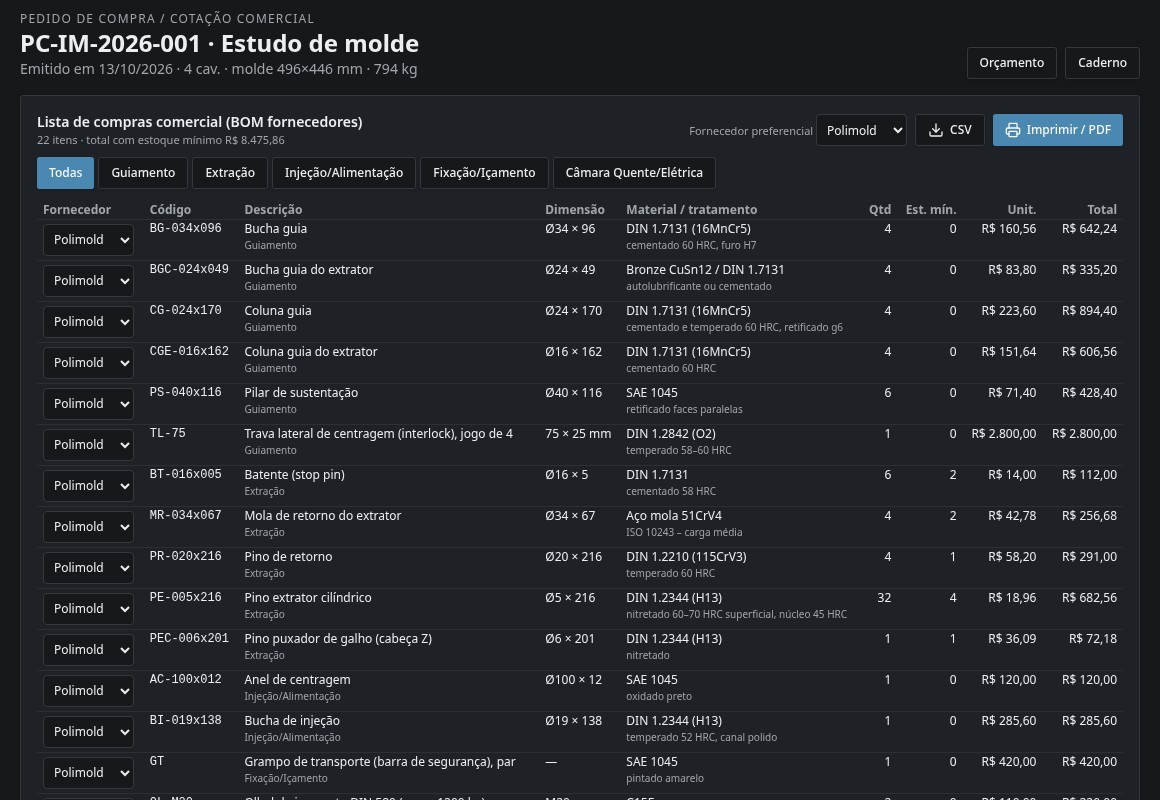The height and width of the screenshot is (800, 1160).
Task: Switch to the Câmara Quente/Elétrica tab
Action: tap(634, 172)
